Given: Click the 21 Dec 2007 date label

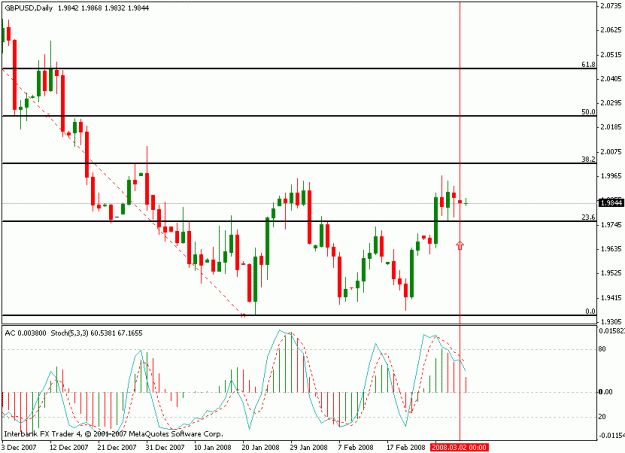Looking at the screenshot, I should point(117,447).
